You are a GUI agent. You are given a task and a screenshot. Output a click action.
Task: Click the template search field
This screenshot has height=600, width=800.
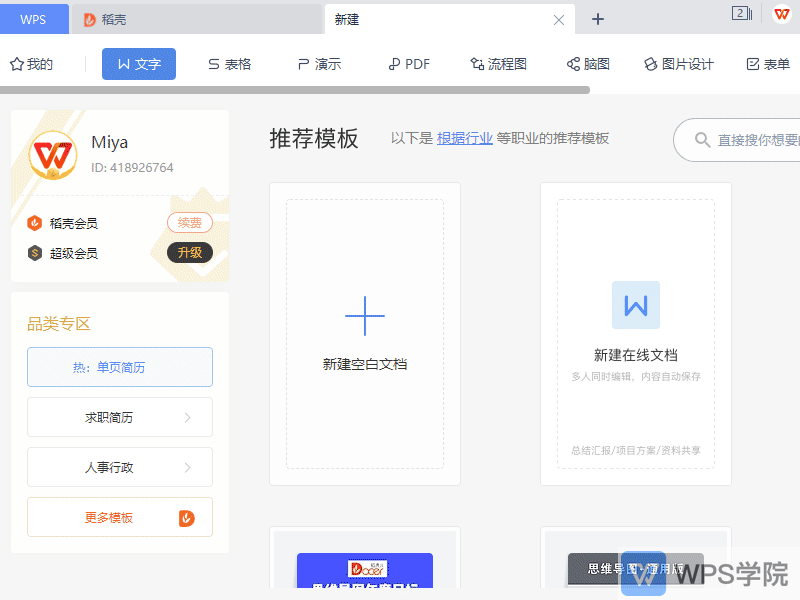pos(737,140)
